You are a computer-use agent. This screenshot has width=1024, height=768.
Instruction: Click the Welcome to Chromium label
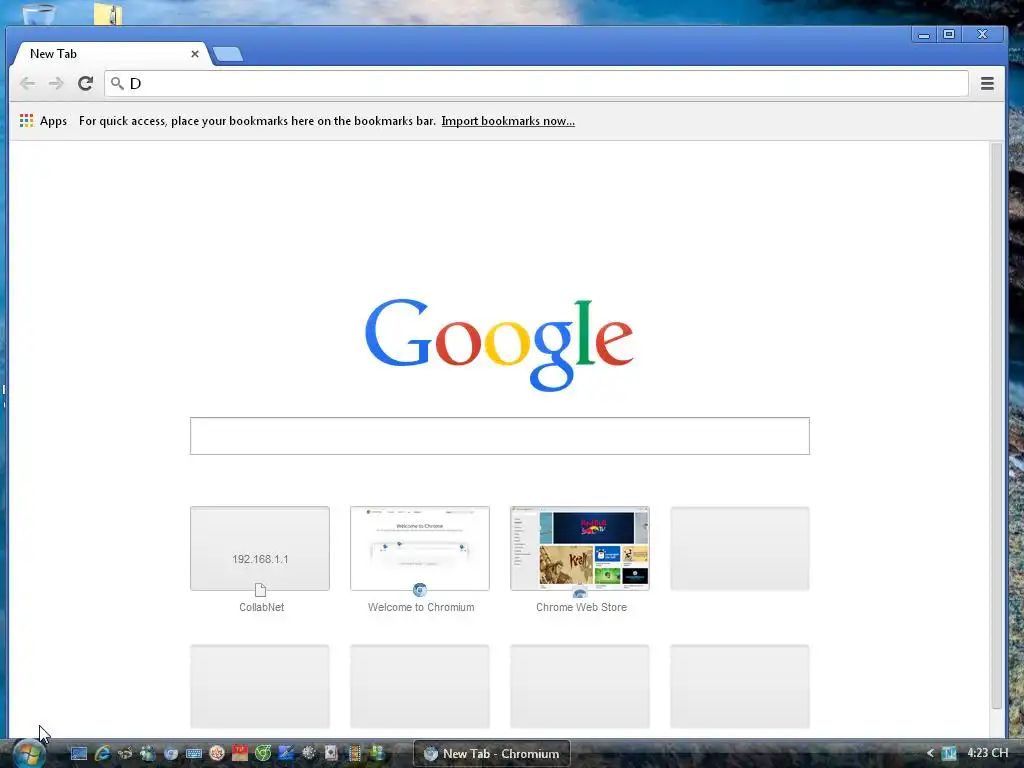[421, 607]
